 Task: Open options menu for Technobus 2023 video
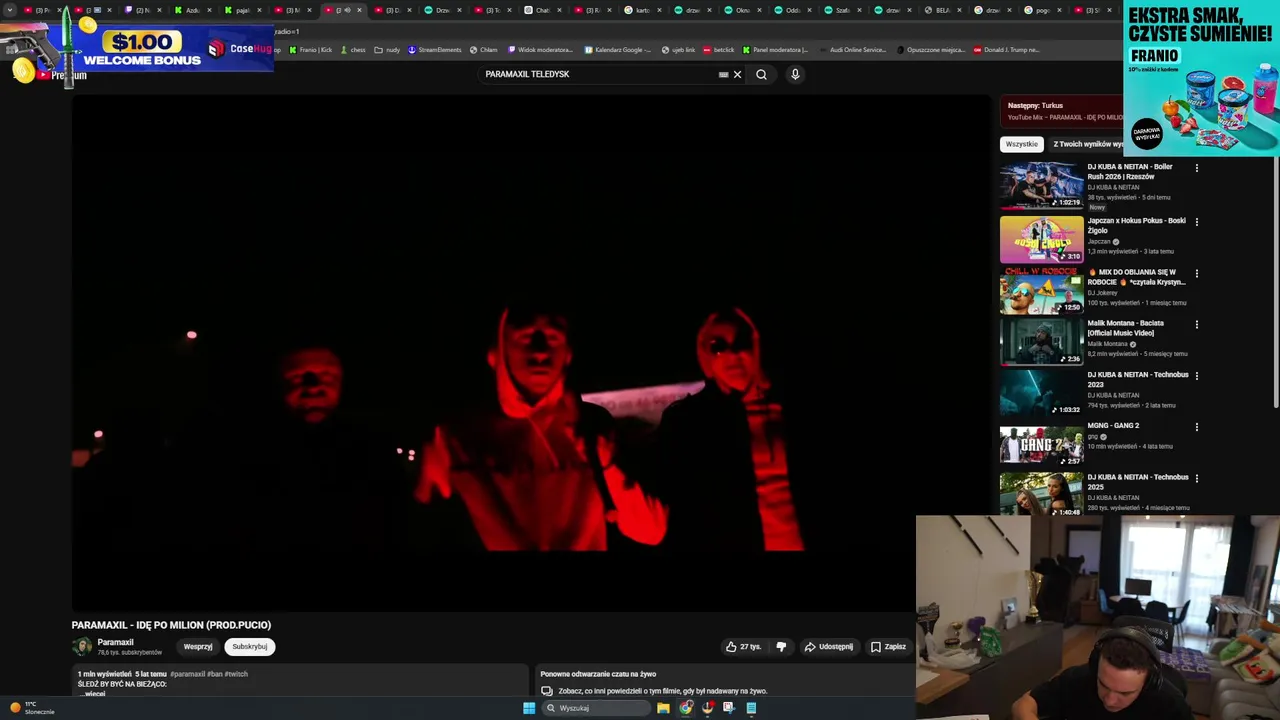(1196, 376)
